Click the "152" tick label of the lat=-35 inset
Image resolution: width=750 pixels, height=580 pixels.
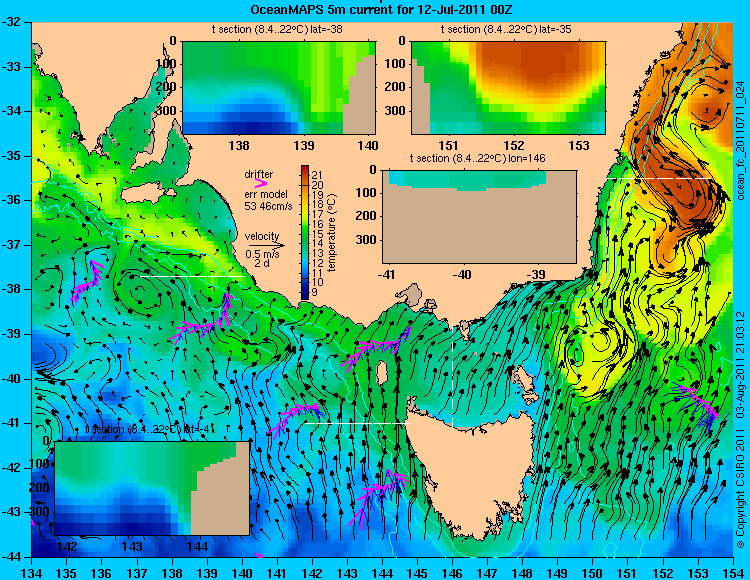coord(514,145)
